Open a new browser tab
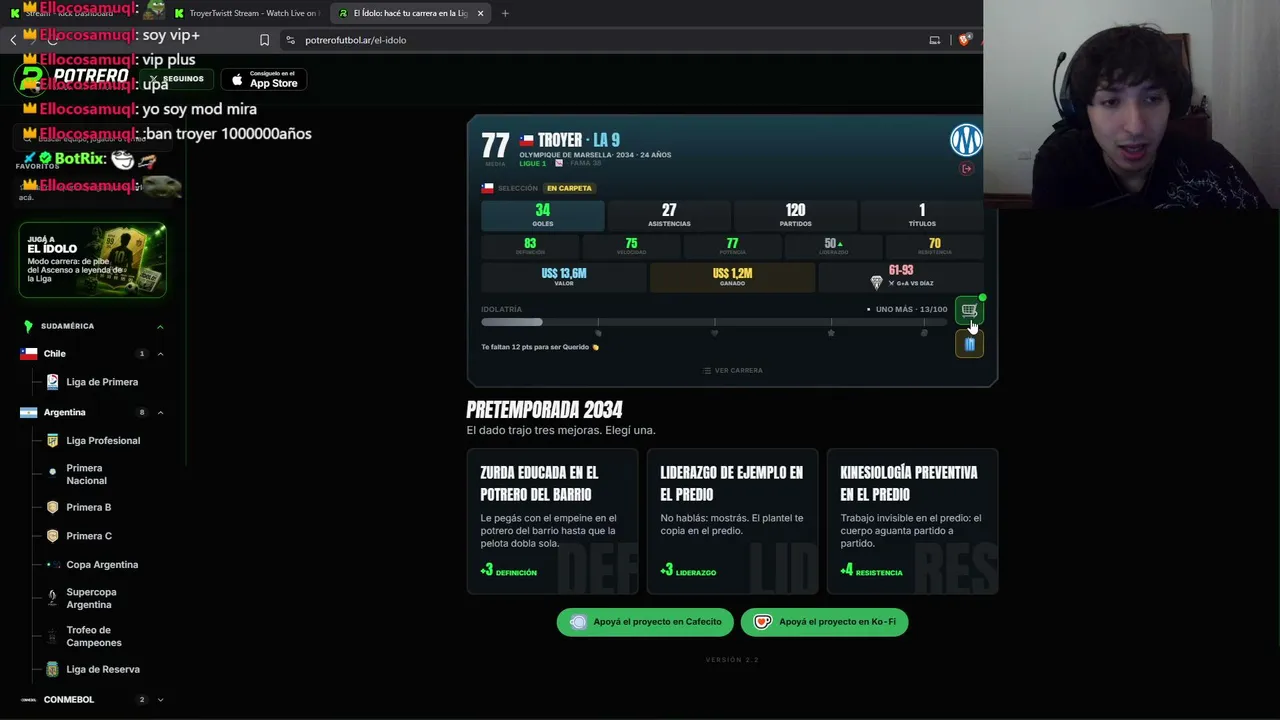The height and width of the screenshot is (720, 1280). (505, 13)
